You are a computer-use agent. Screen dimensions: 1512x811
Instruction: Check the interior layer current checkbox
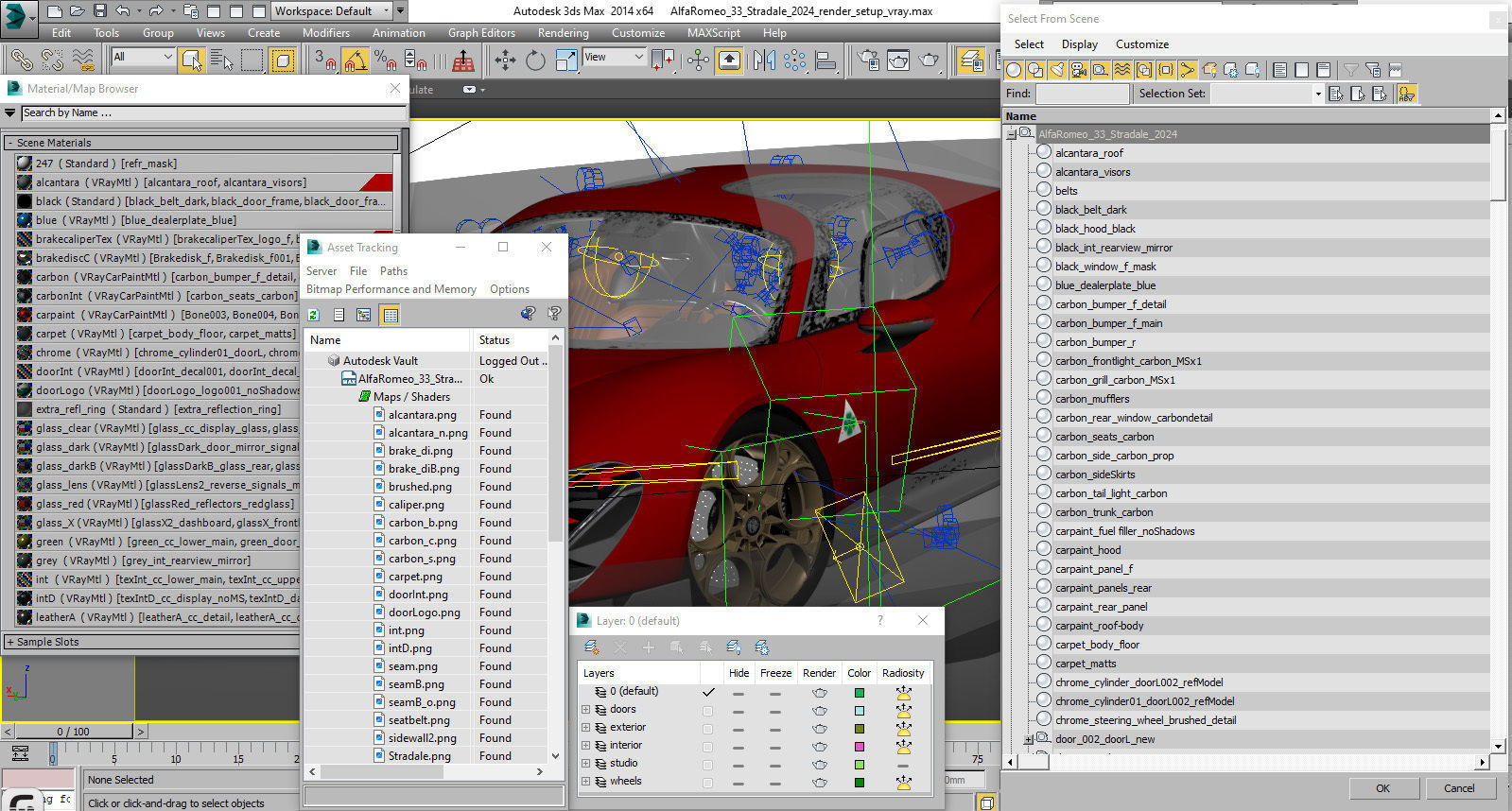click(x=707, y=746)
